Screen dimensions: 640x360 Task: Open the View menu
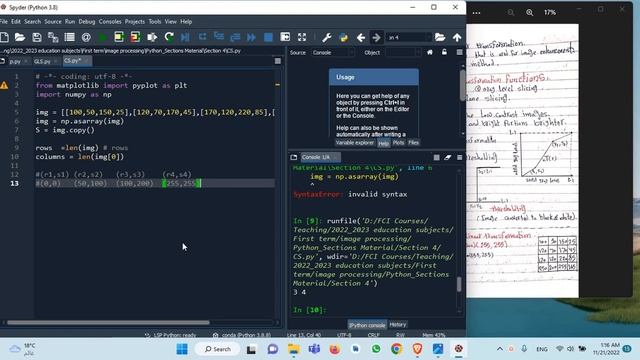coord(171,22)
